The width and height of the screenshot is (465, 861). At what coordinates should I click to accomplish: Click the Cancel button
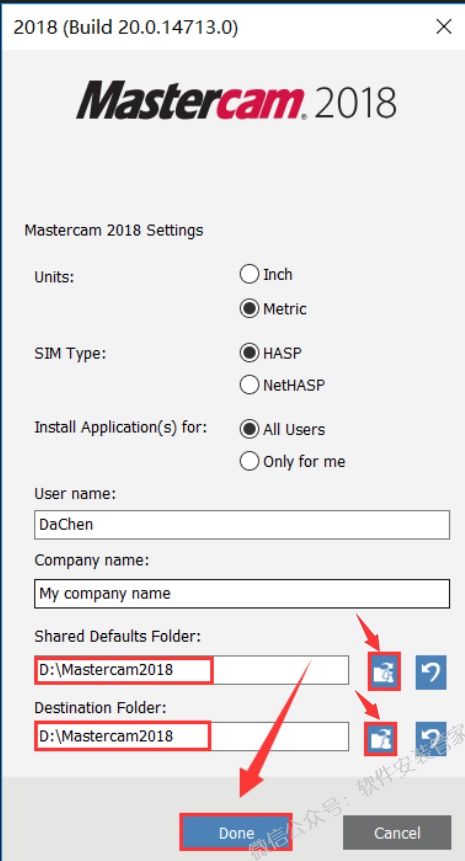pos(397,832)
